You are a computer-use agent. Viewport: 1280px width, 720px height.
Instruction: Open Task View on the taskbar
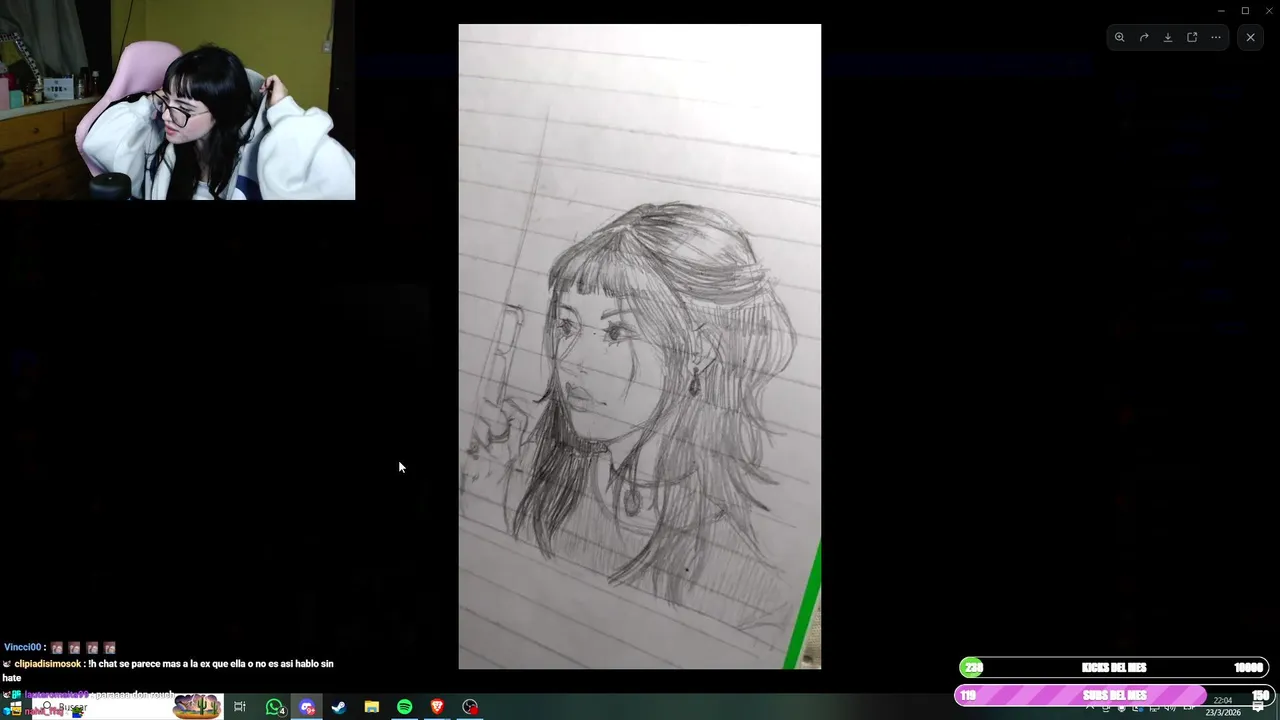[x=240, y=707]
